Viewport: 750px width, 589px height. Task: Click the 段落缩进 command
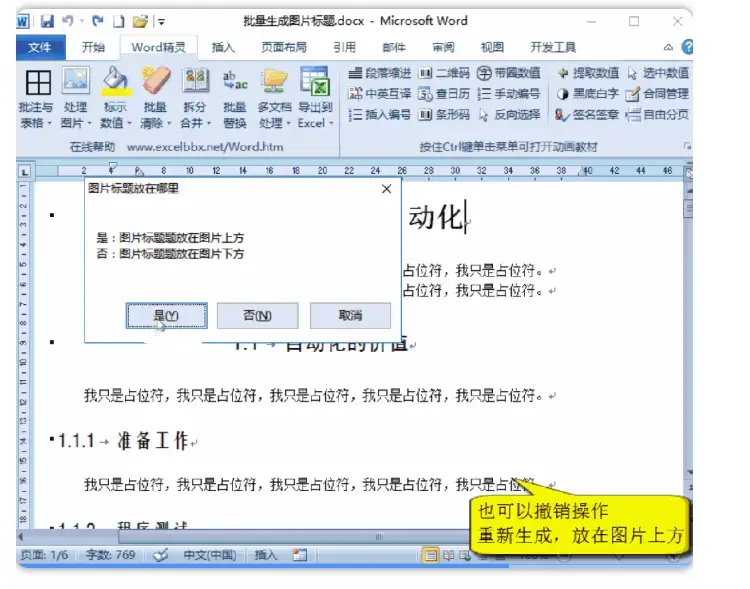pos(380,73)
